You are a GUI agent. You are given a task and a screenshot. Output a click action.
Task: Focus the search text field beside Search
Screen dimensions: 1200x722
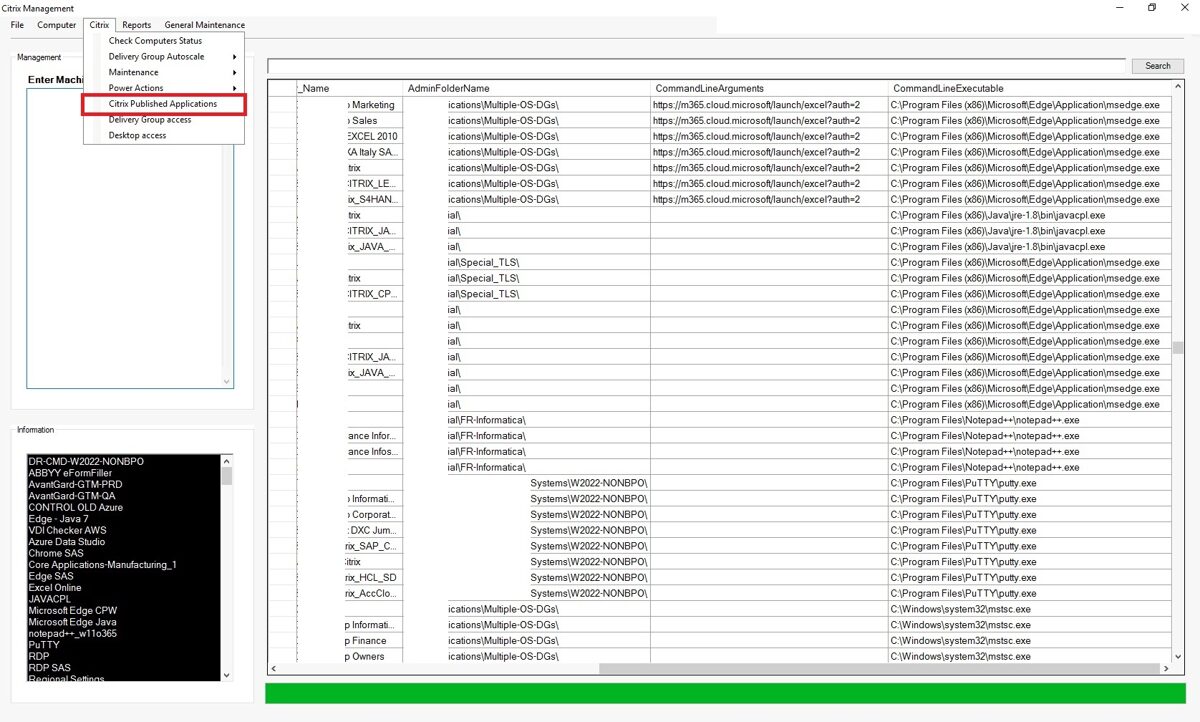(697, 66)
